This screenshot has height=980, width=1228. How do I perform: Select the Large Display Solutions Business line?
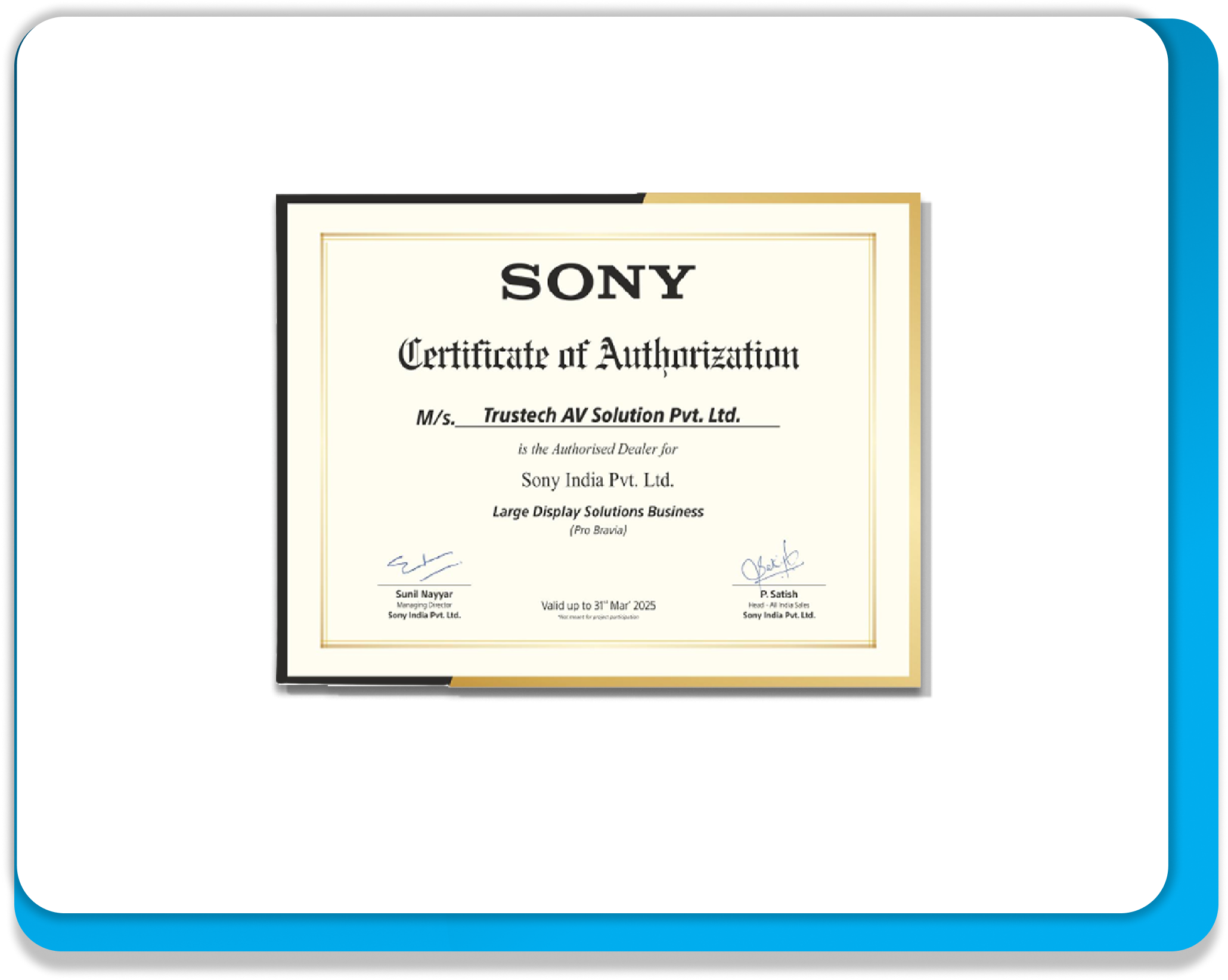pos(599,511)
